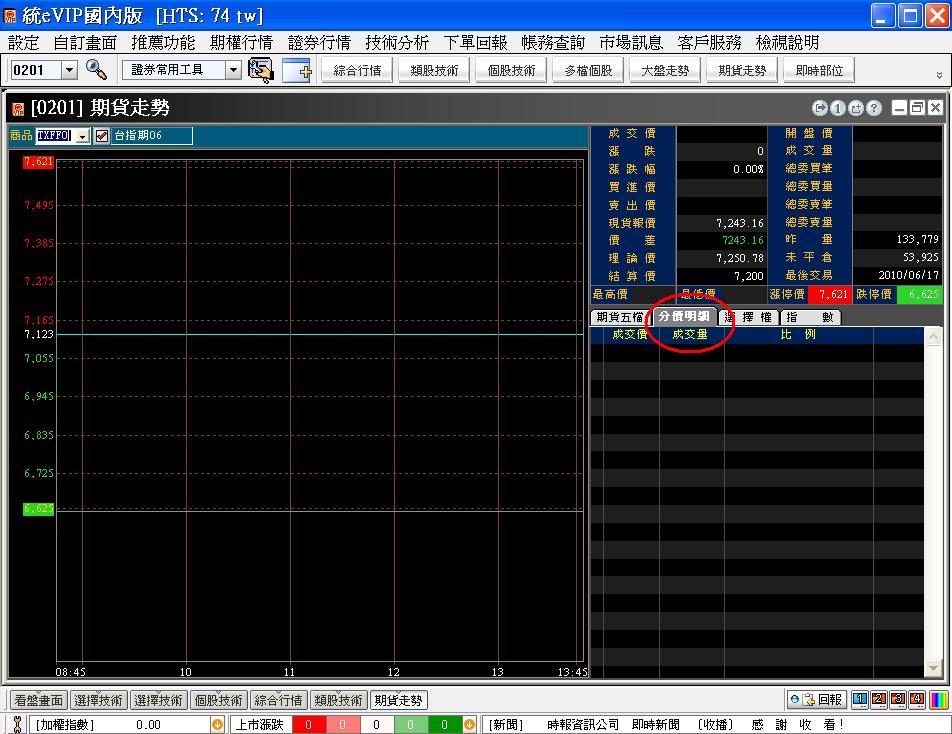Open the rainbow color palette icon
Screen dimensions: 952x734
coord(939,699)
